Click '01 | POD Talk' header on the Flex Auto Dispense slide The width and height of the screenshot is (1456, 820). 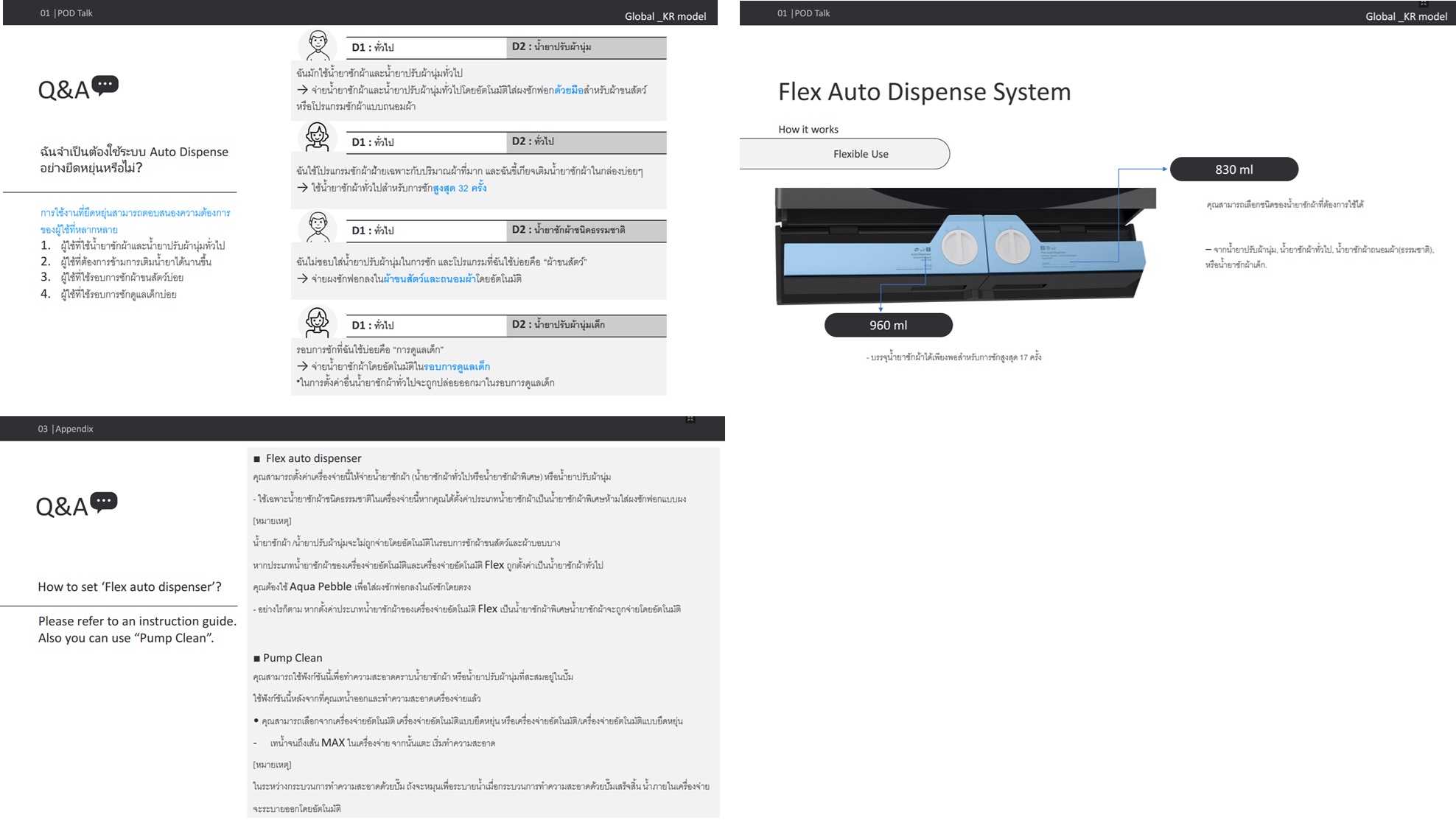(803, 13)
